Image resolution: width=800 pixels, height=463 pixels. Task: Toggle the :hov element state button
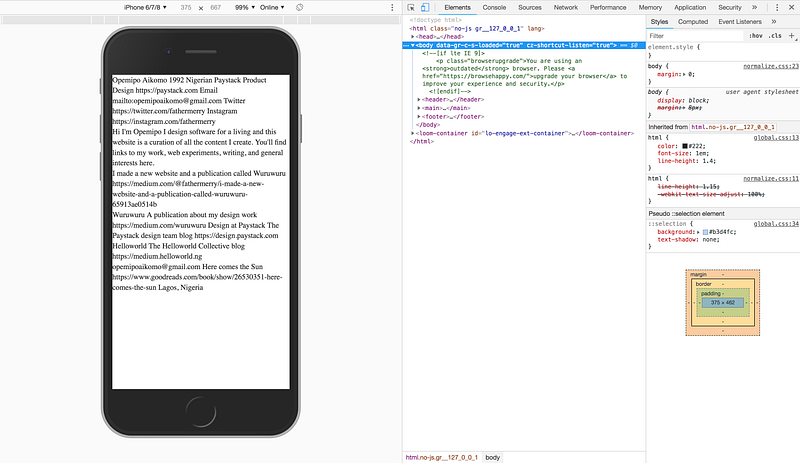click(756, 36)
